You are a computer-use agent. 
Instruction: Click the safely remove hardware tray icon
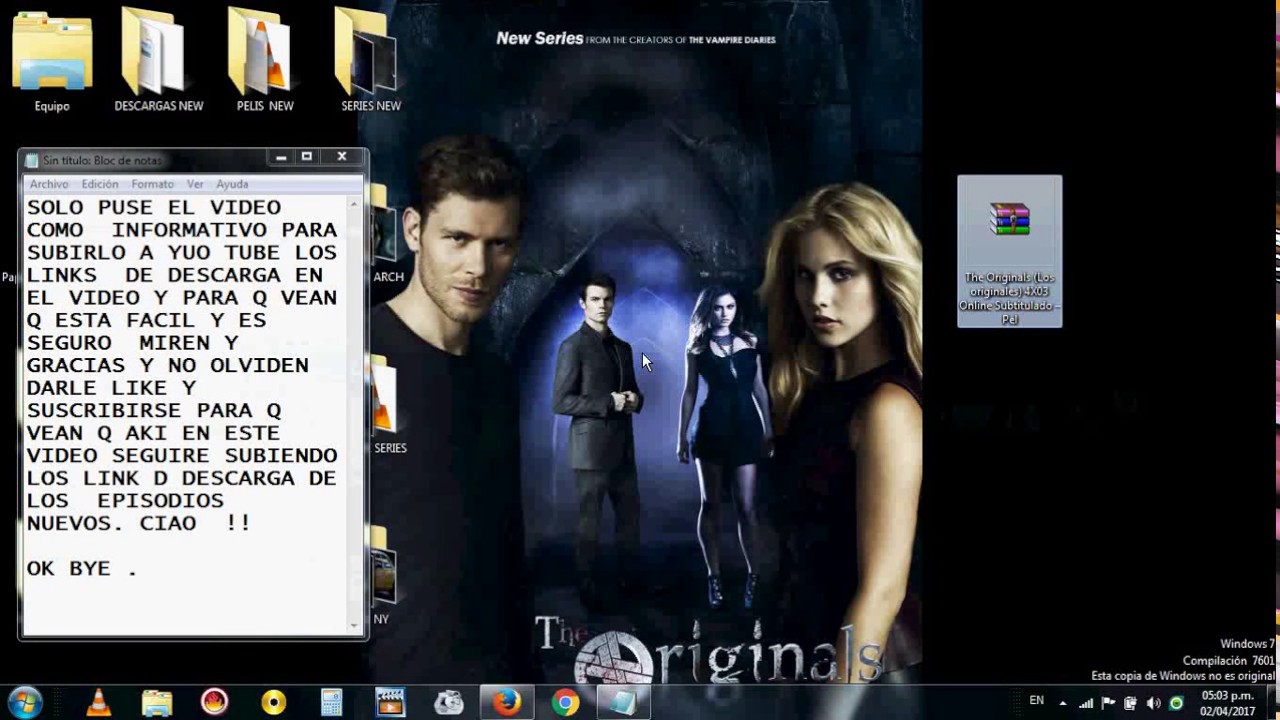[x=1130, y=703]
